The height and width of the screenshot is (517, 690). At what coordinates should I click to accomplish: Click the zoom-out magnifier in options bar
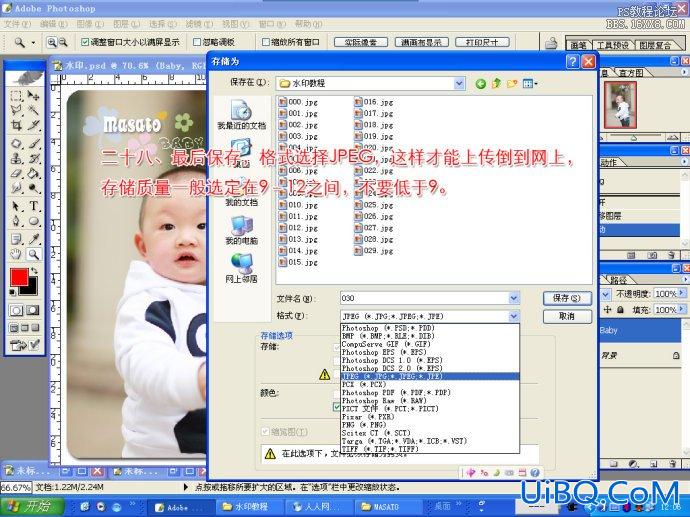pos(63,42)
